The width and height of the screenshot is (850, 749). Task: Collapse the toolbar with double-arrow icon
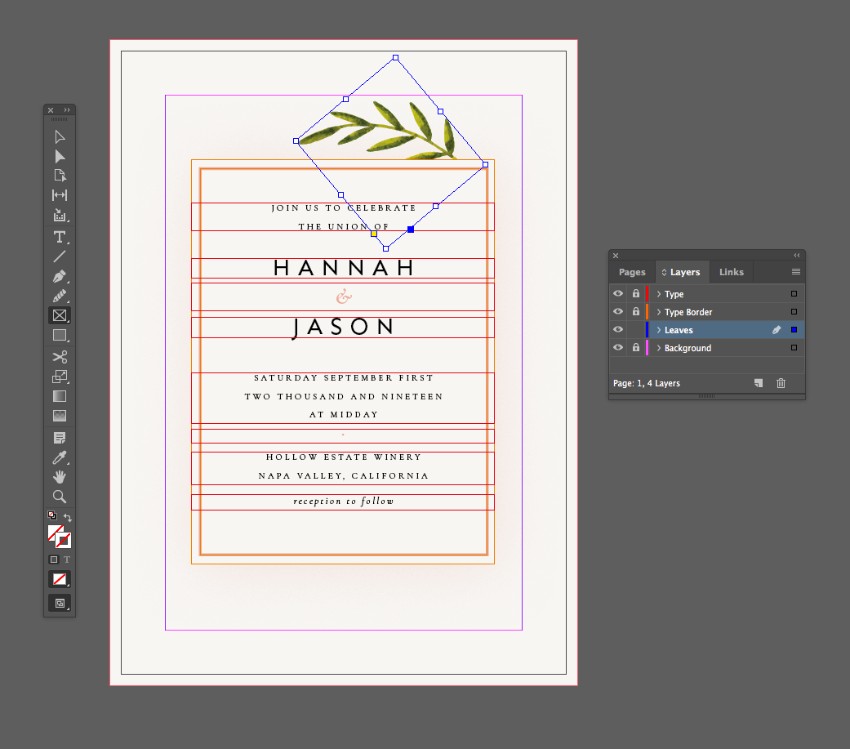coord(67,110)
